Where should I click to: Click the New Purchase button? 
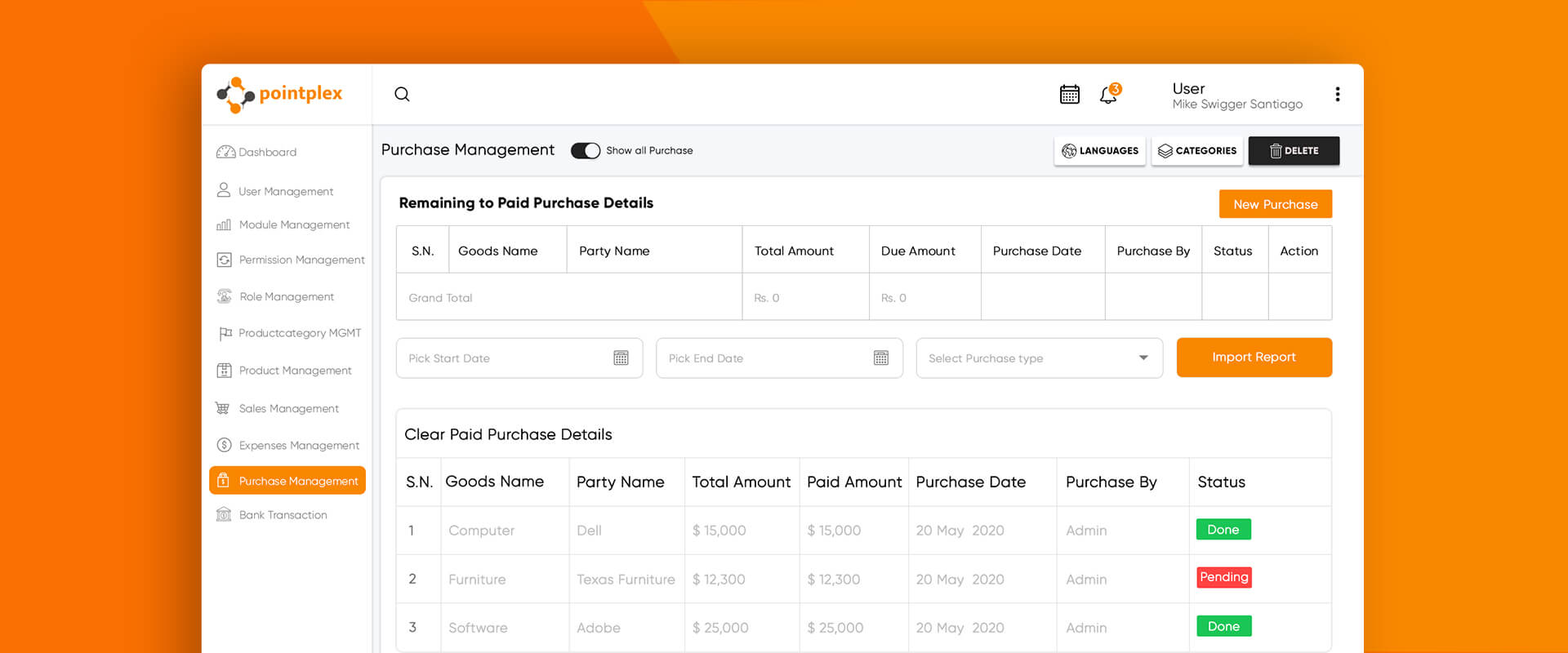point(1275,204)
